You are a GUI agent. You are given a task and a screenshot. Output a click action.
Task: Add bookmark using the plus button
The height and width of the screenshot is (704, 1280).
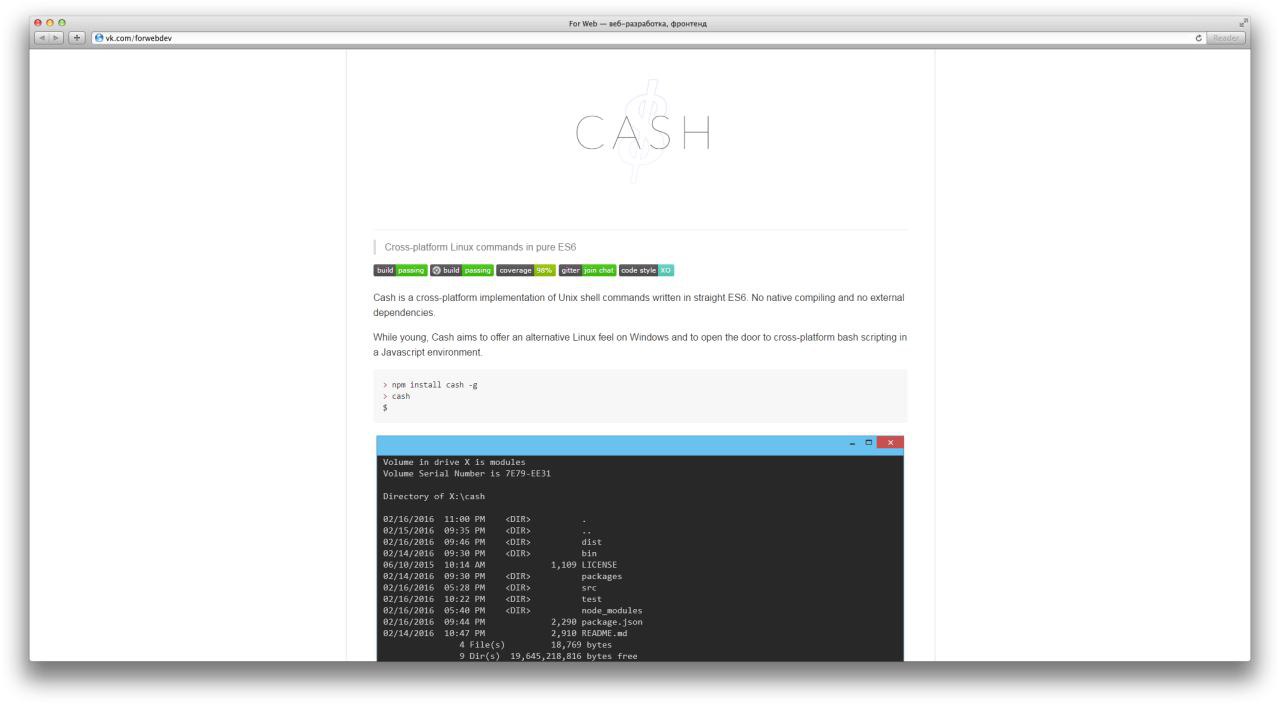pyautogui.click(x=76, y=38)
